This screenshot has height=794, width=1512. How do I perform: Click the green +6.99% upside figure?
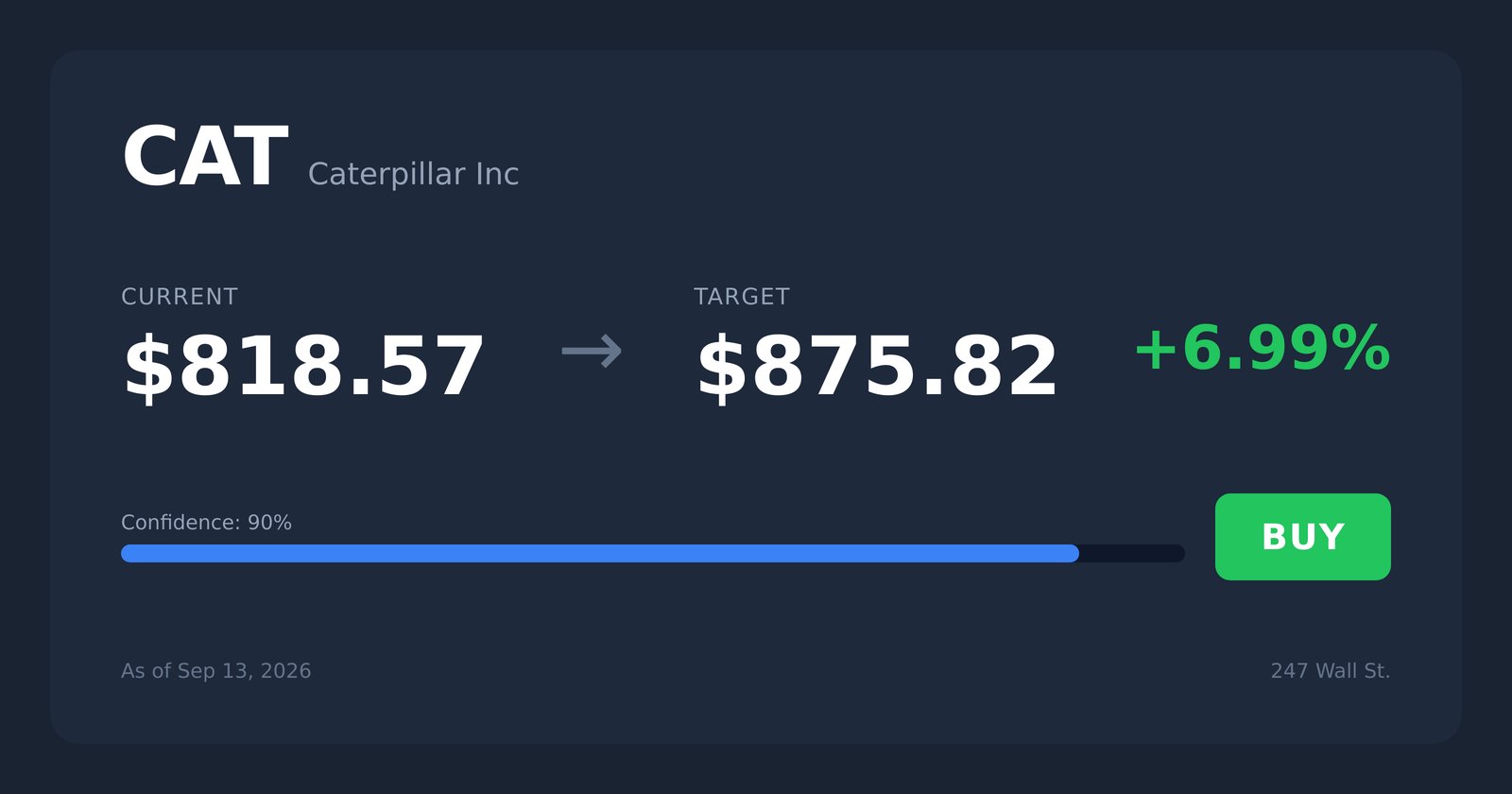tap(1263, 348)
